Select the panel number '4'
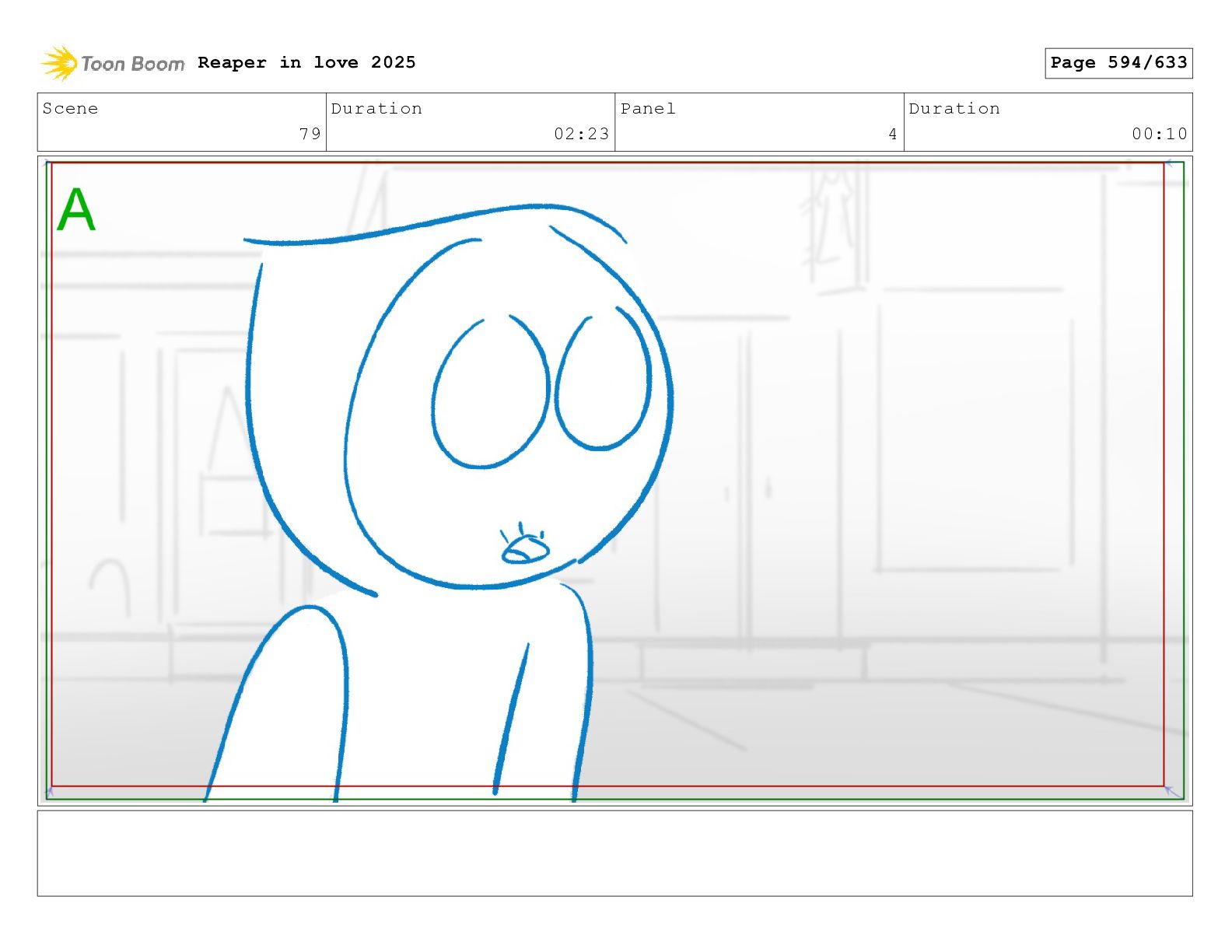This screenshot has height=952, width=1232. tap(893, 134)
